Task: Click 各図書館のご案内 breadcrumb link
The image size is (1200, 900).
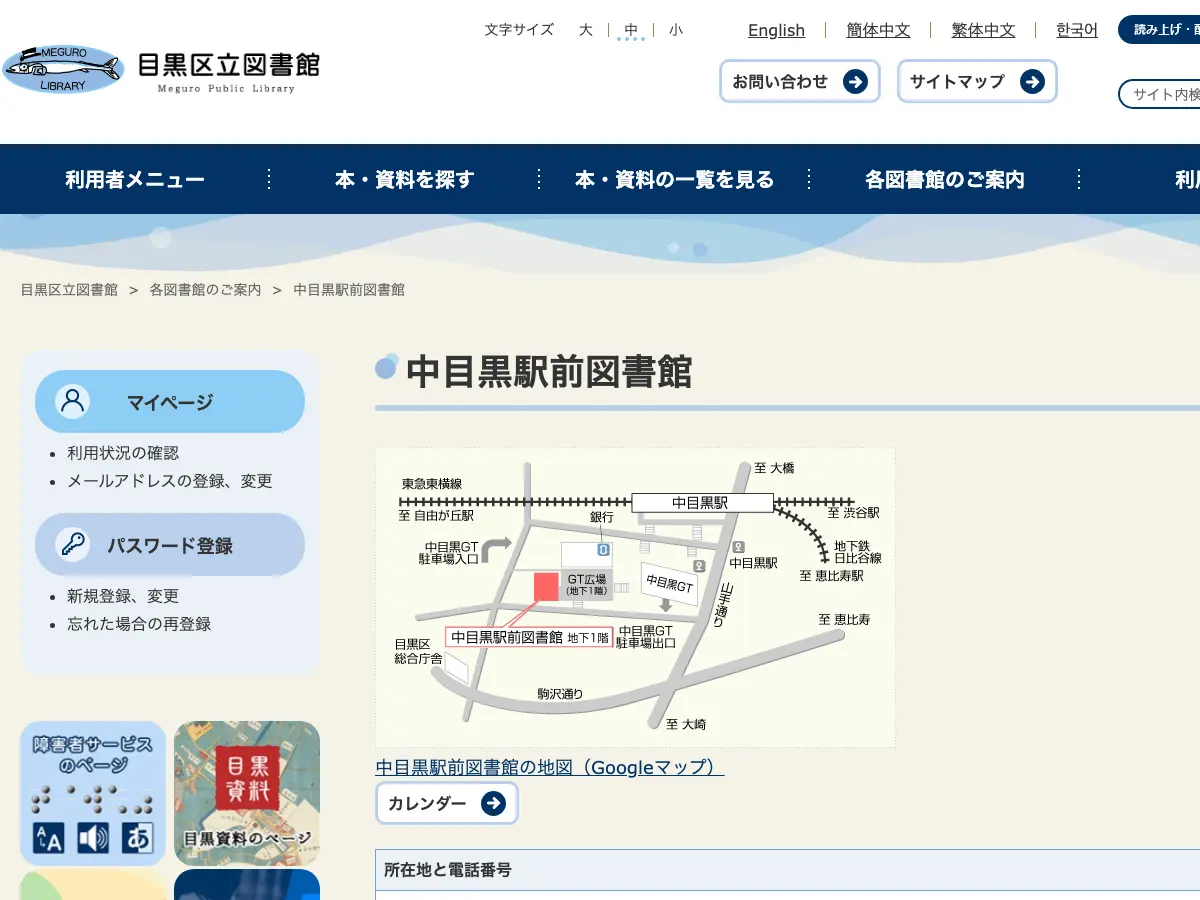Action: 205,290
